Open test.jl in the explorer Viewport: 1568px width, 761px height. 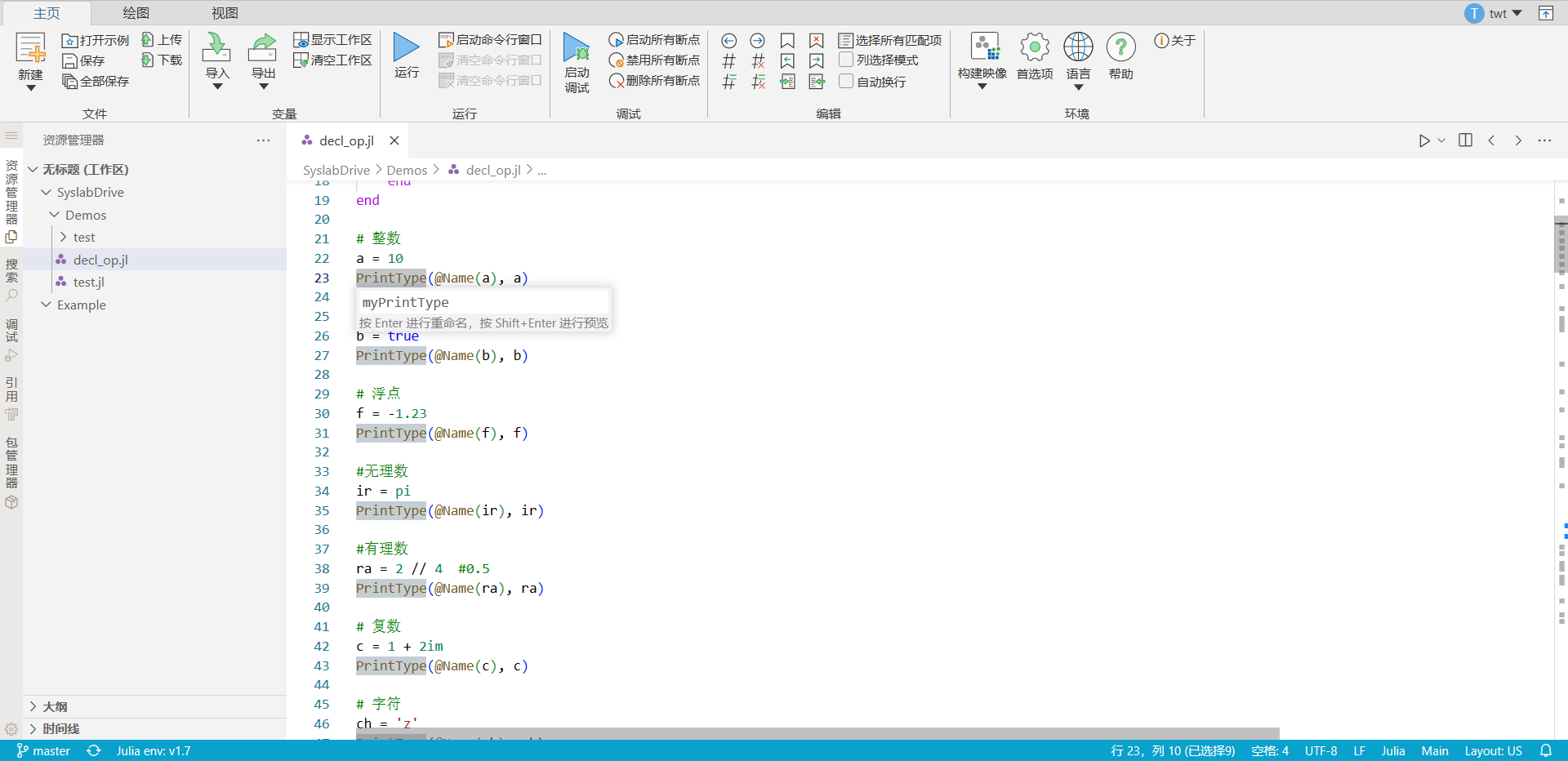(88, 282)
